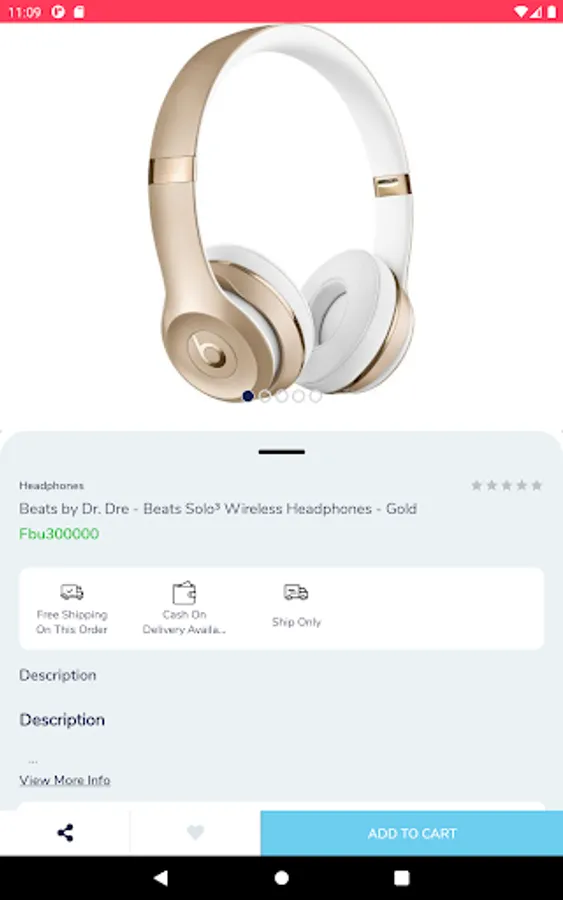The width and height of the screenshot is (563, 900).
Task: Tap the gold Beats headphones product image
Action: tap(281, 214)
